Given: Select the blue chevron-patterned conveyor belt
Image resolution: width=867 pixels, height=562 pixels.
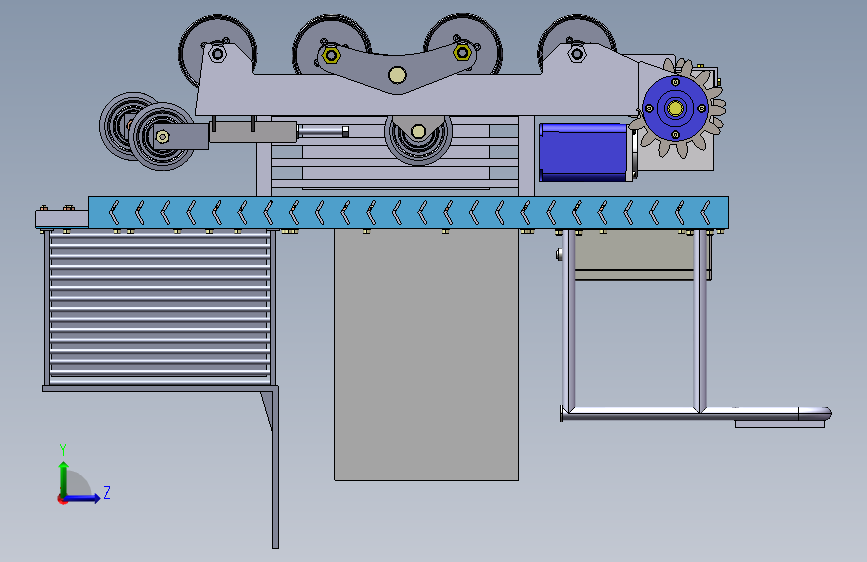Looking at the screenshot, I should [408, 212].
